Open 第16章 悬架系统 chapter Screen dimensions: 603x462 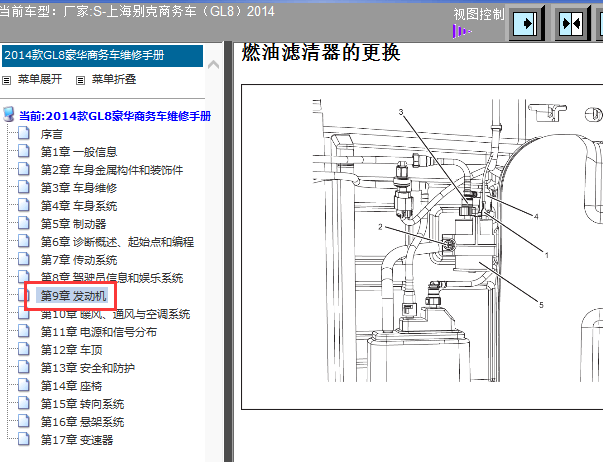click(x=83, y=422)
